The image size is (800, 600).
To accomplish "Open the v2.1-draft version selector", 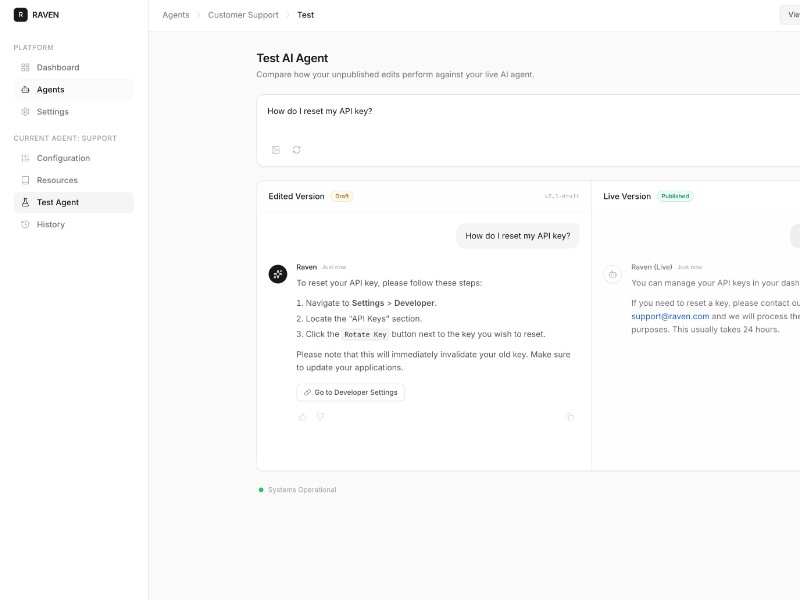I will click(562, 196).
